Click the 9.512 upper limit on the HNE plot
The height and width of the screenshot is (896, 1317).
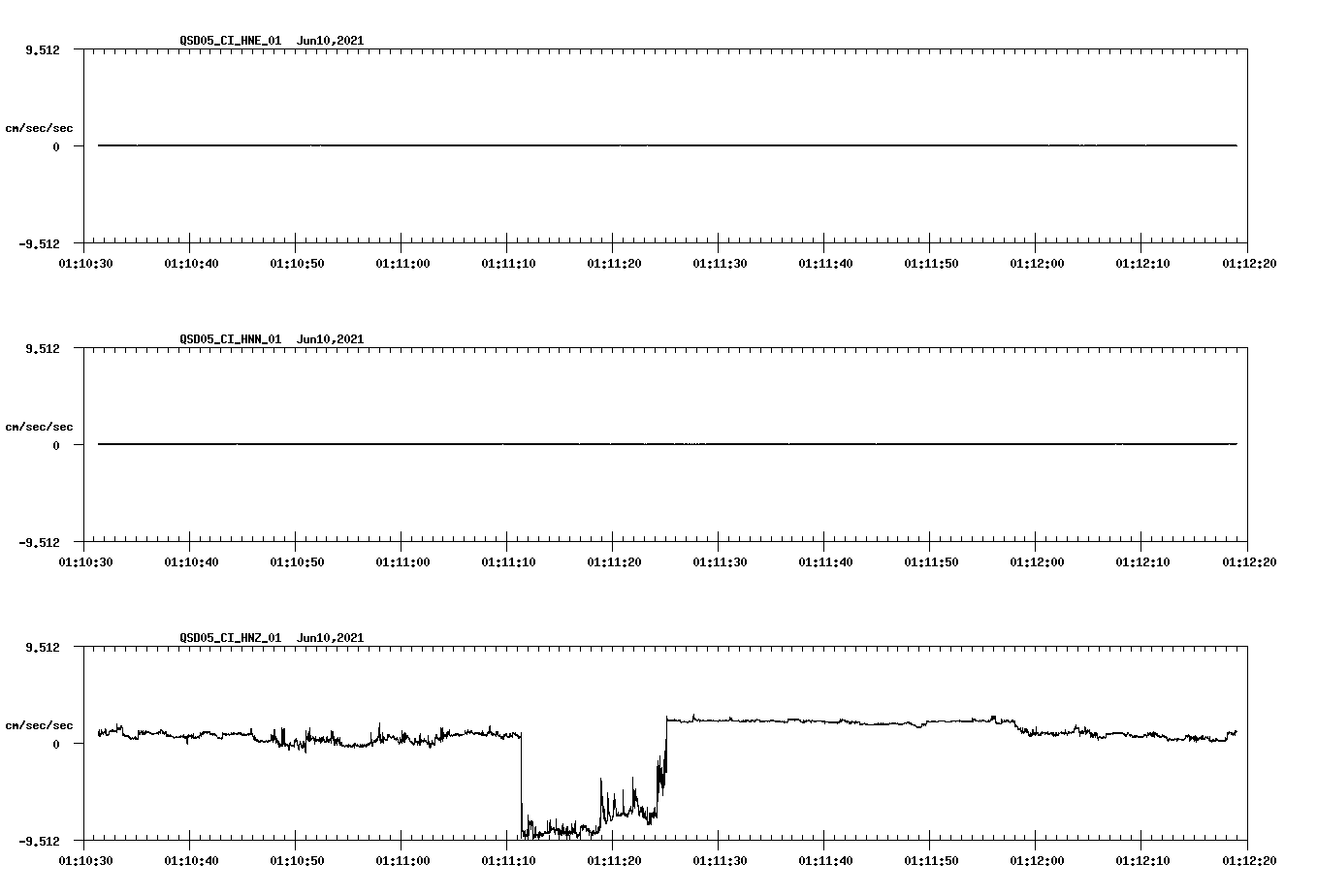[x=43, y=49]
